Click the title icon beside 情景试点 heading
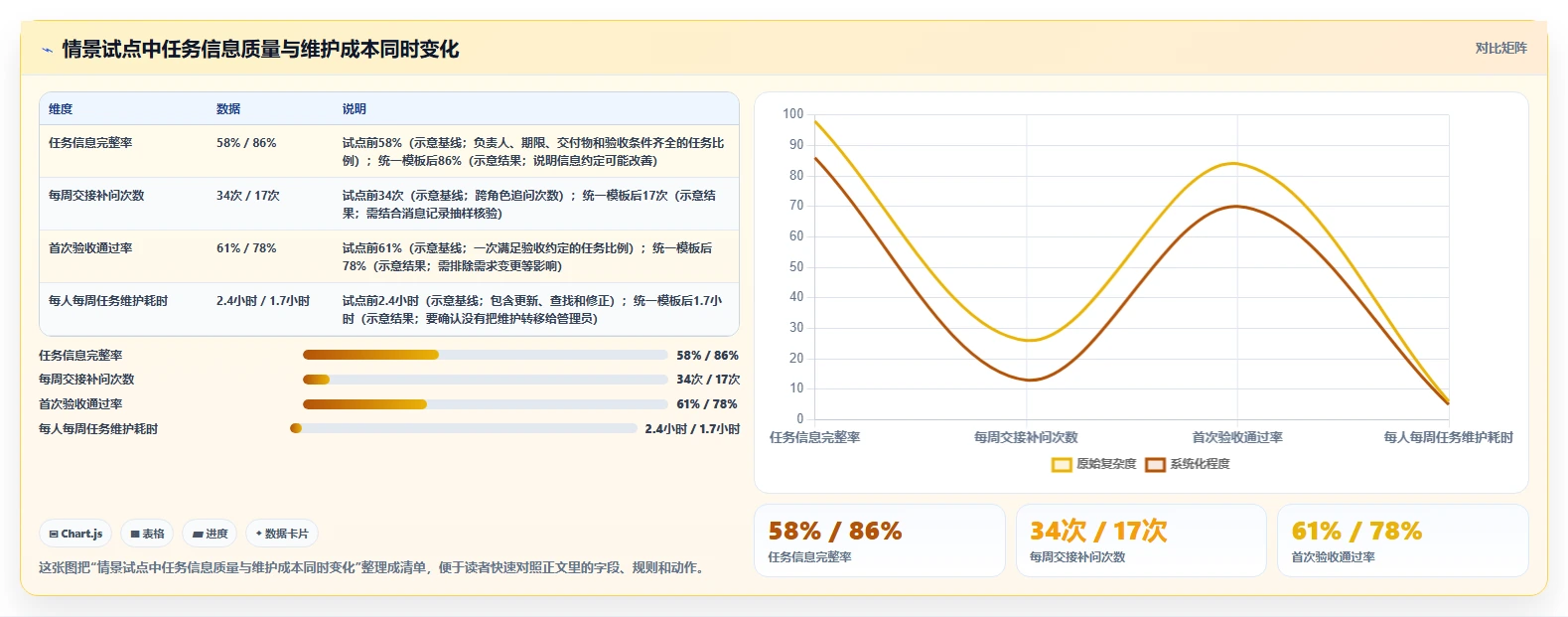Image resolution: width=1568 pixels, height=617 pixels. [x=47, y=50]
